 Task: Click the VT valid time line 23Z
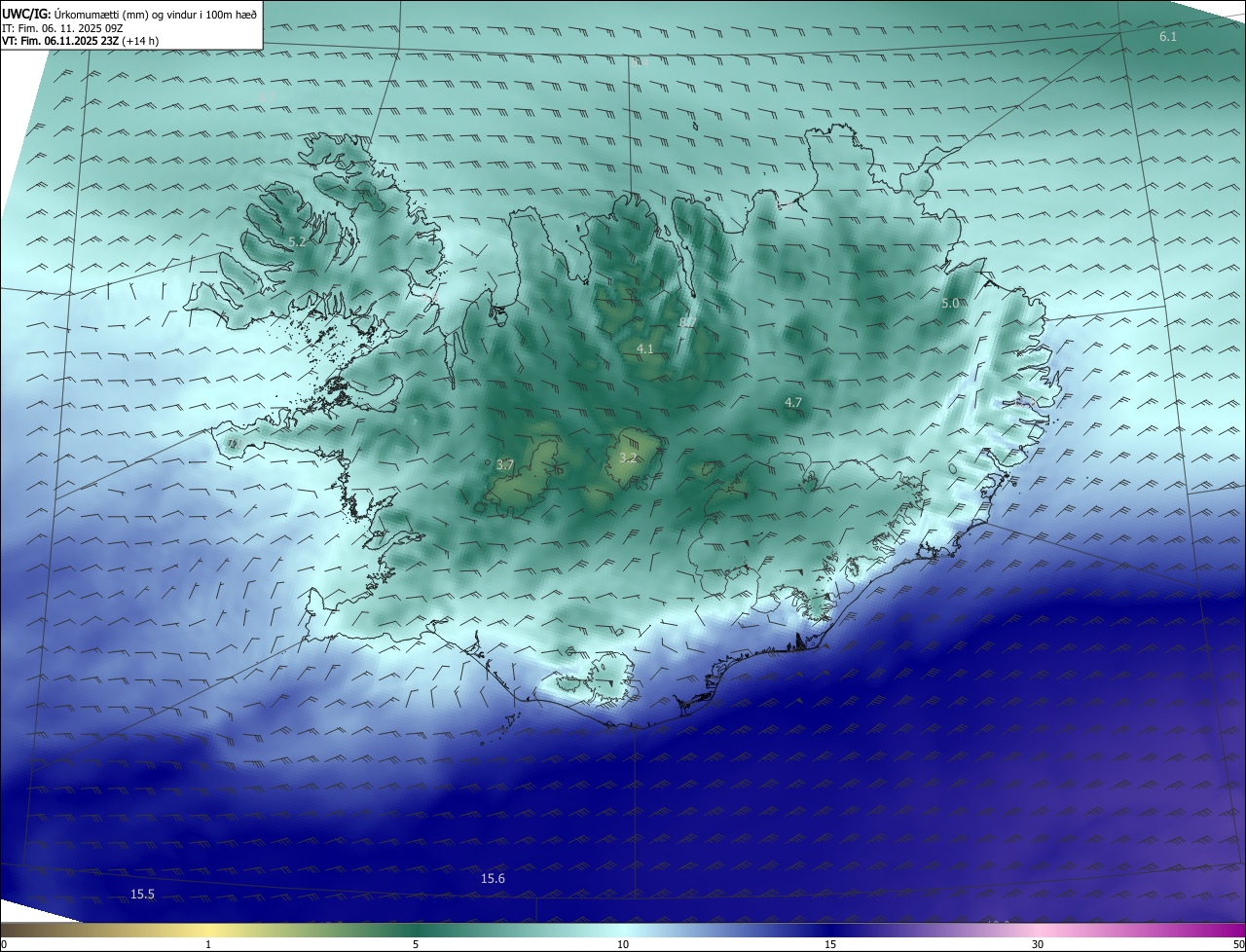[x=80, y=41]
